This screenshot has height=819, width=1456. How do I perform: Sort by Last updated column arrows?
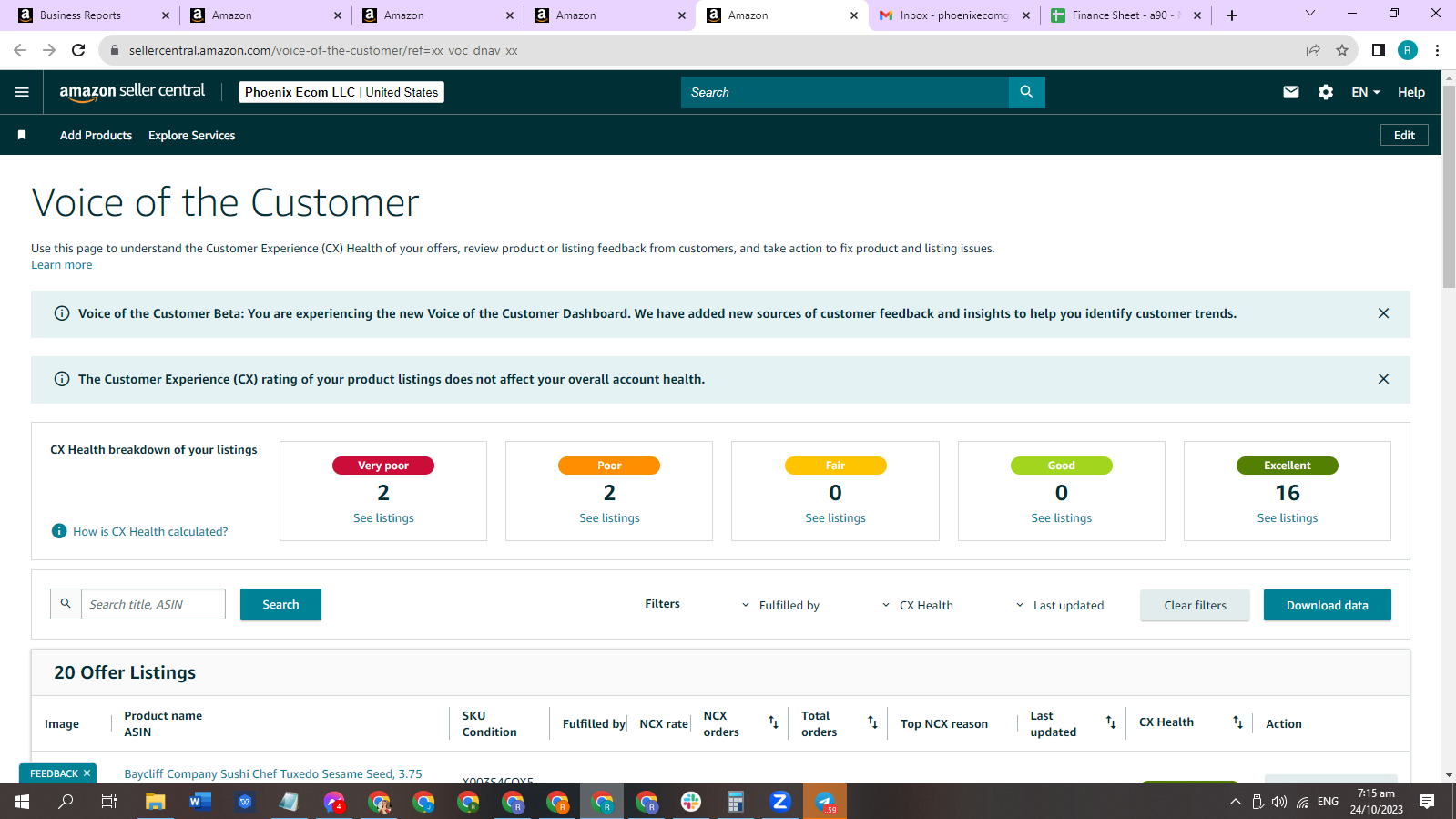[1110, 722]
